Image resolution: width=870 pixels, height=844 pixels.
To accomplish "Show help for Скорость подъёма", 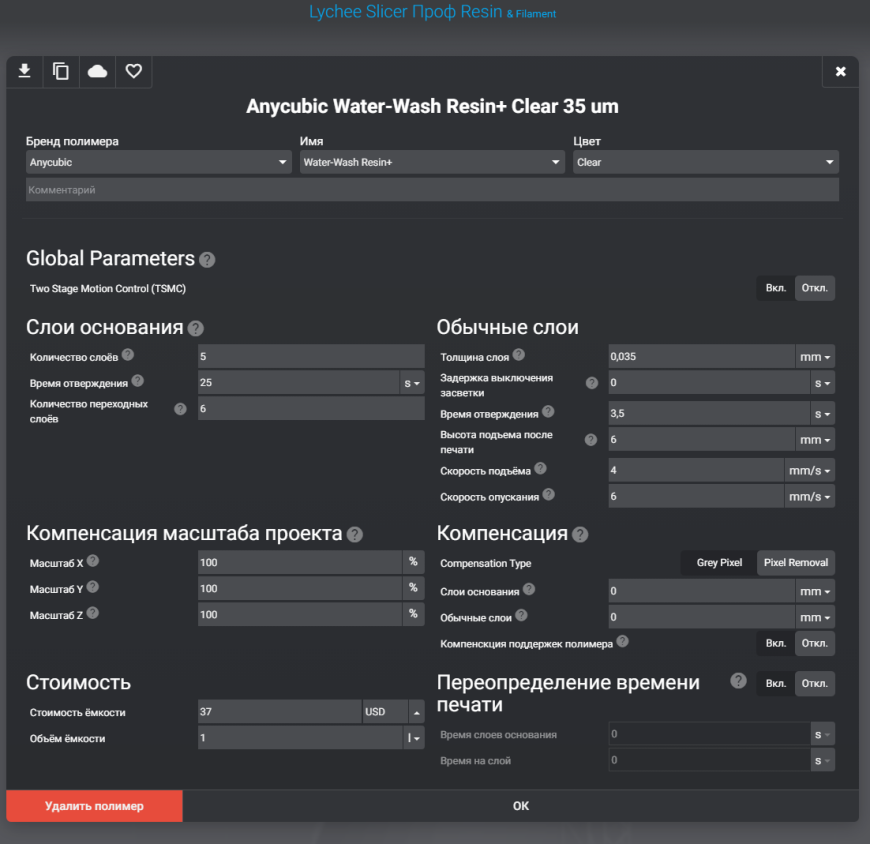I will pyautogui.click(x=540, y=468).
